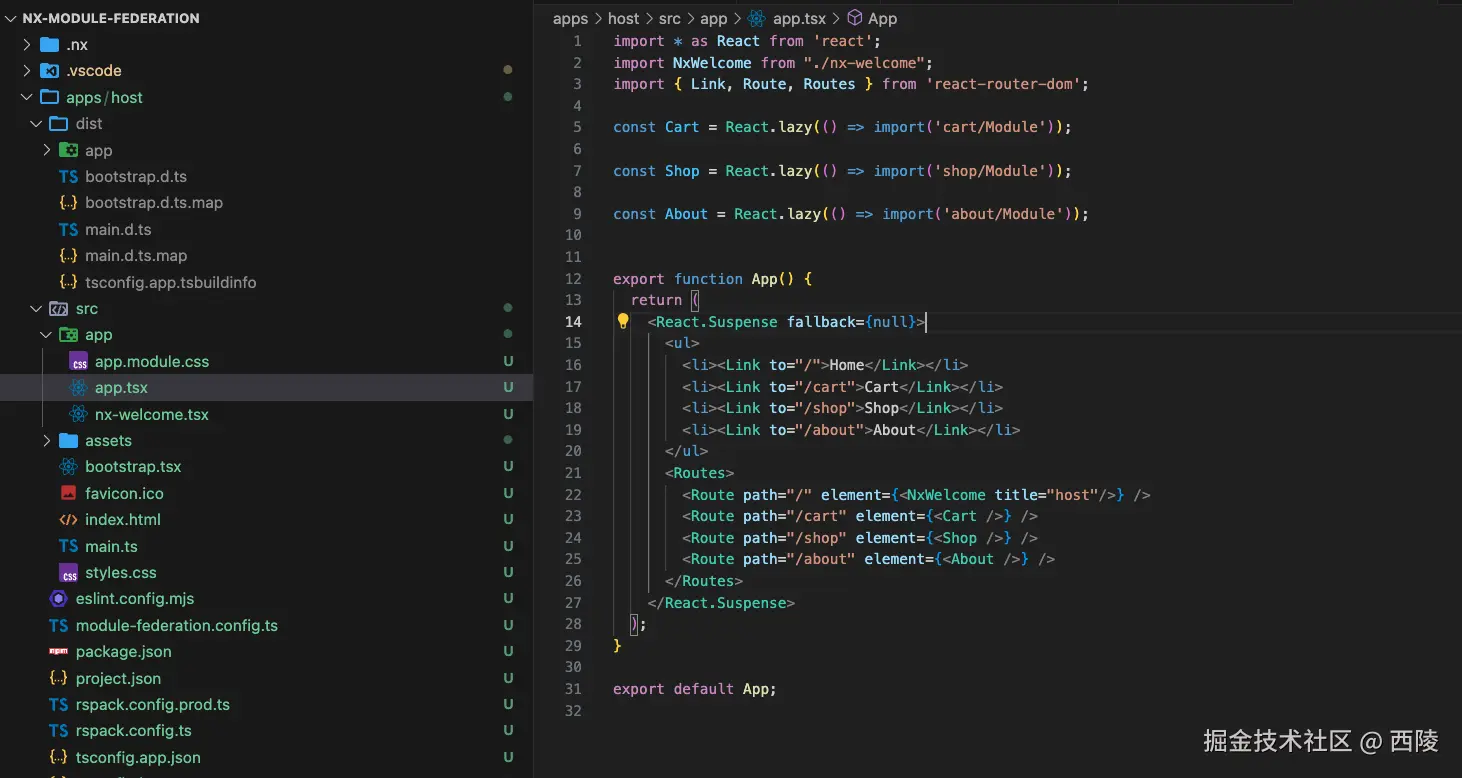Click the favicon.ico image file icon

pos(68,493)
